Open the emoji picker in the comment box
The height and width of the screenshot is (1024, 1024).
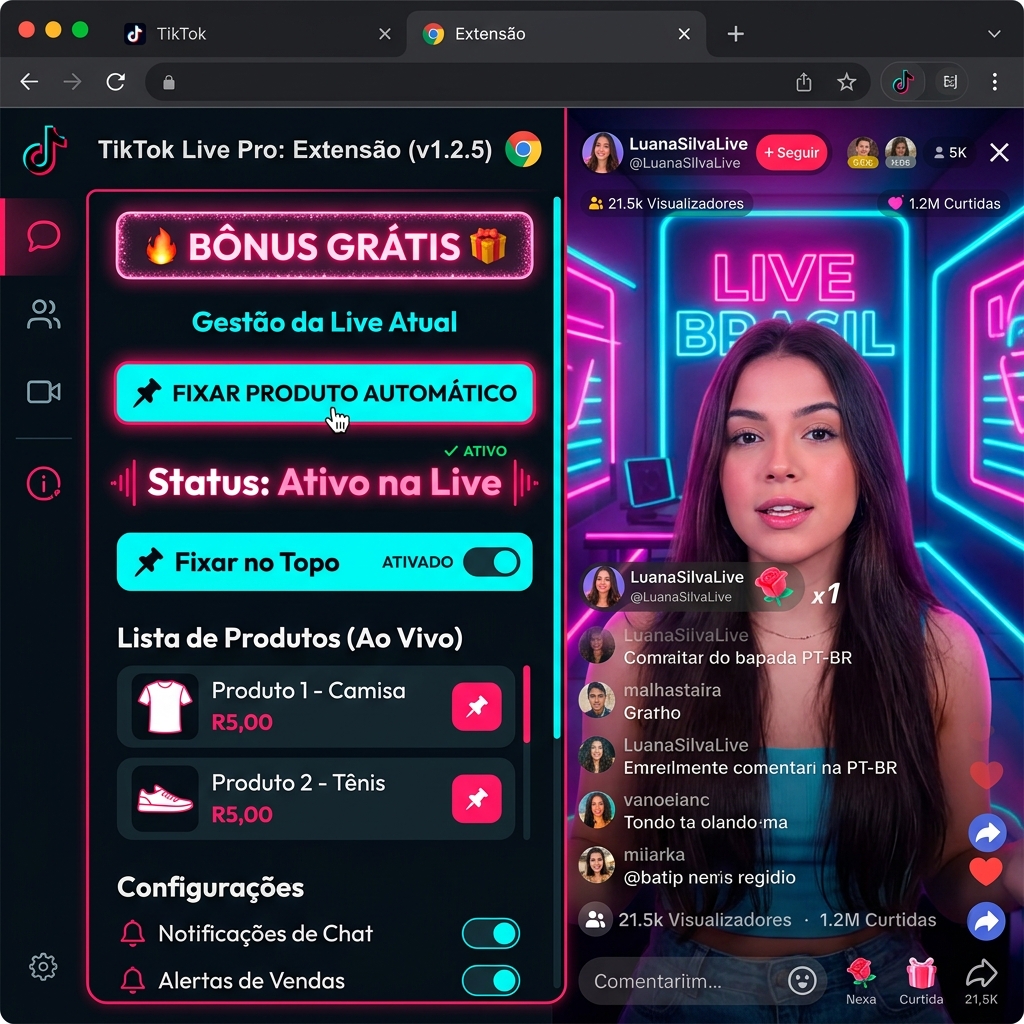click(x=802, y=980)
